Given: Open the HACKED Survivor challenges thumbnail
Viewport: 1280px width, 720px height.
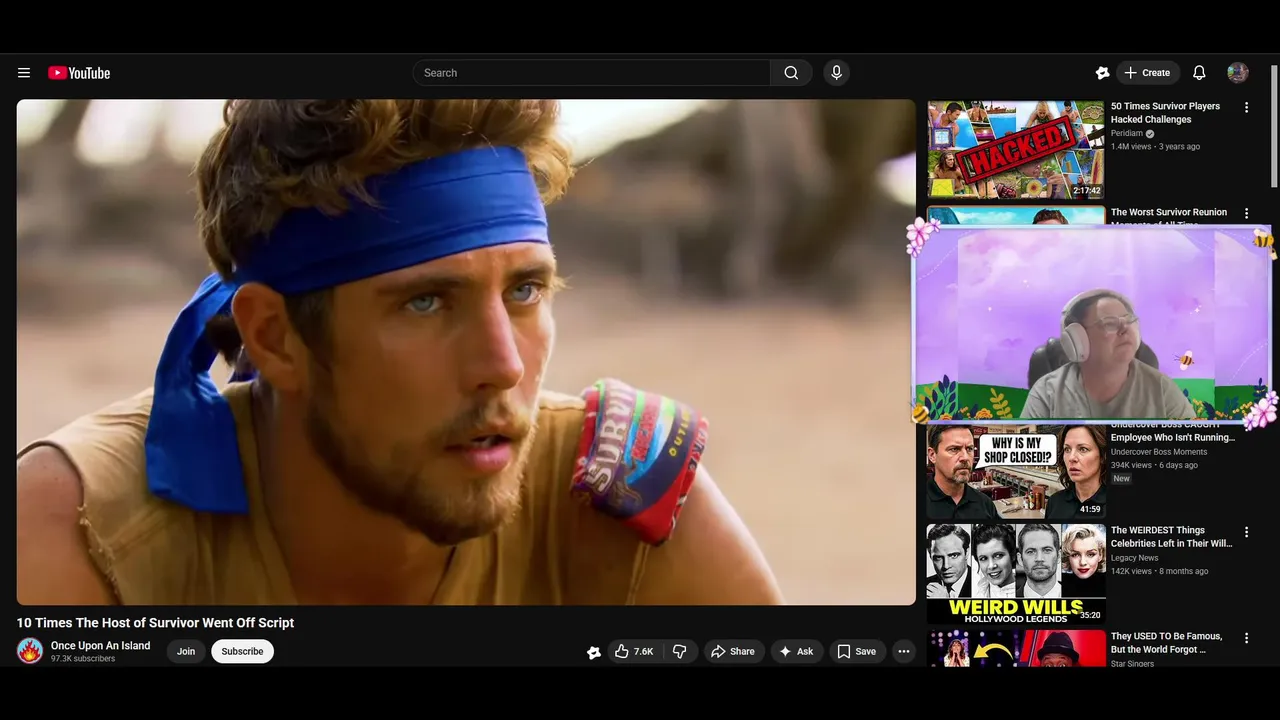Looking at the screenshot, I should point(1016,149).
